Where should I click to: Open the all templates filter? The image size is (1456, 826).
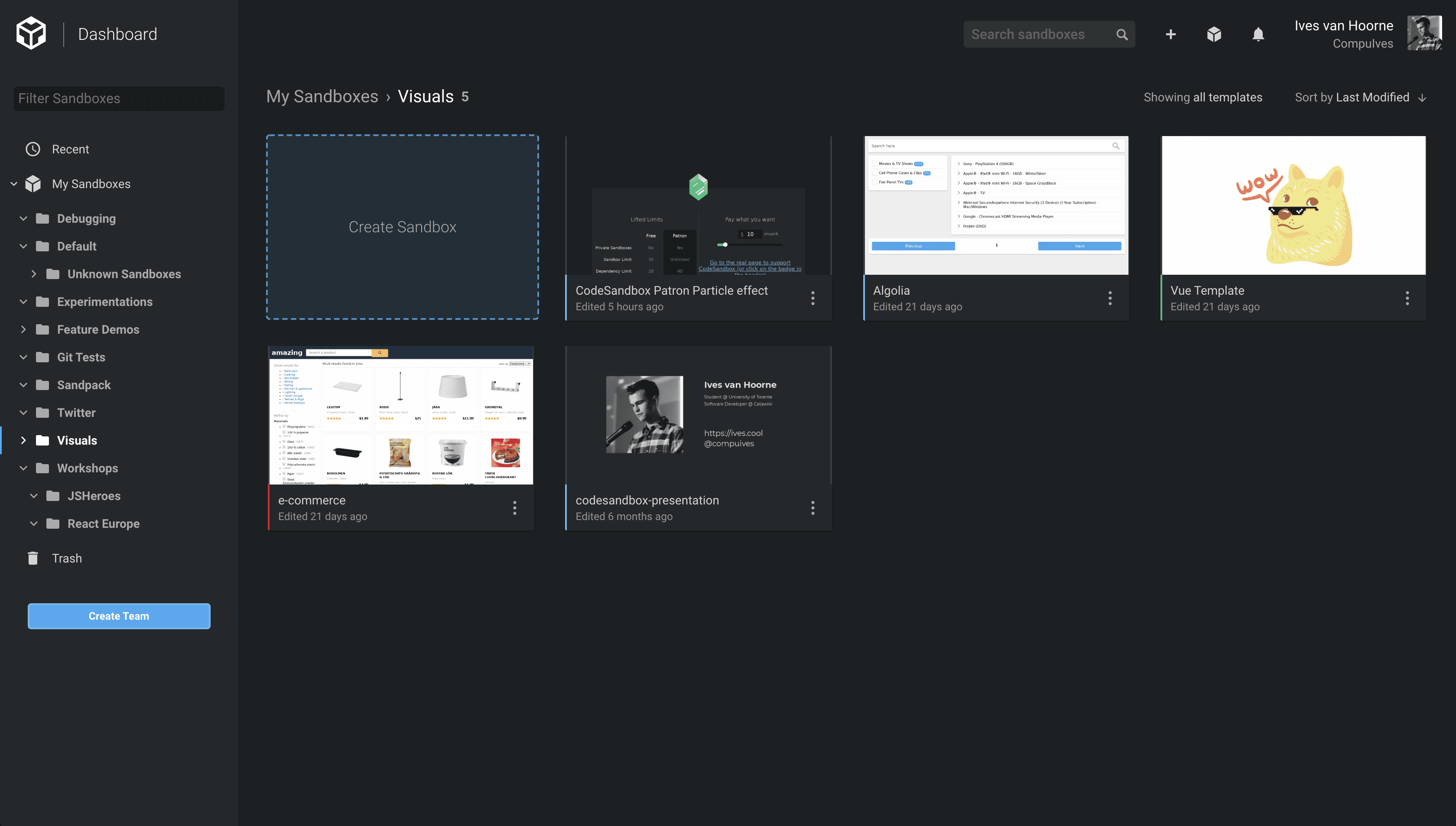tap(1227, 98)
